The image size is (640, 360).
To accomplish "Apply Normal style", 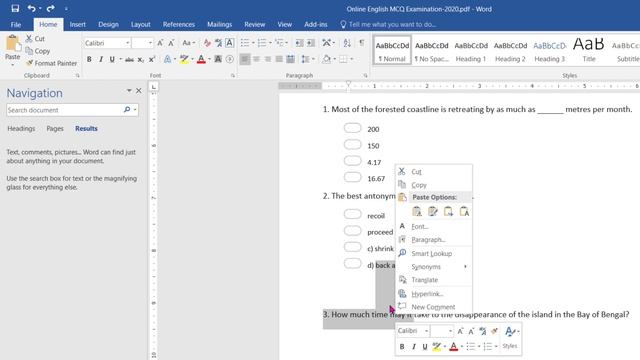I will click(x=392, y=51).
